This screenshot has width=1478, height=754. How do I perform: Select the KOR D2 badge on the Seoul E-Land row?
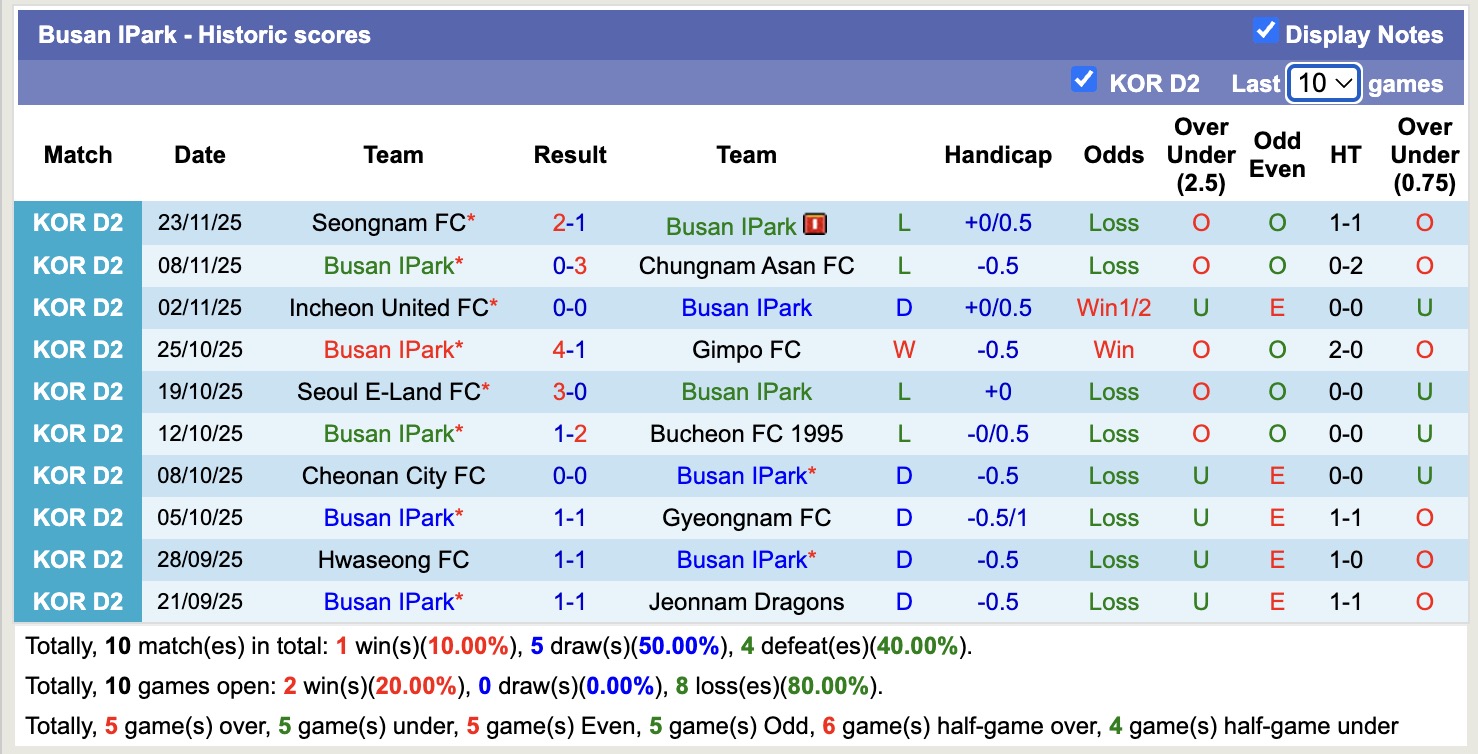click(x=78, y=391)
